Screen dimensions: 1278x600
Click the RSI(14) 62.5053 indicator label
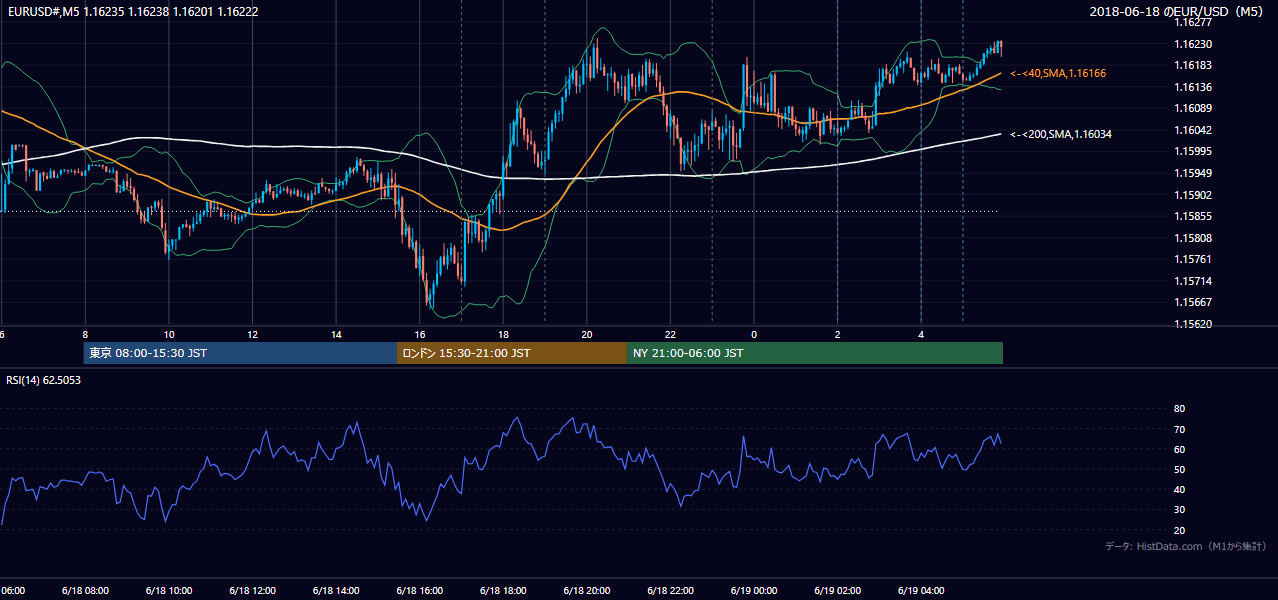(x=44, y=380)
